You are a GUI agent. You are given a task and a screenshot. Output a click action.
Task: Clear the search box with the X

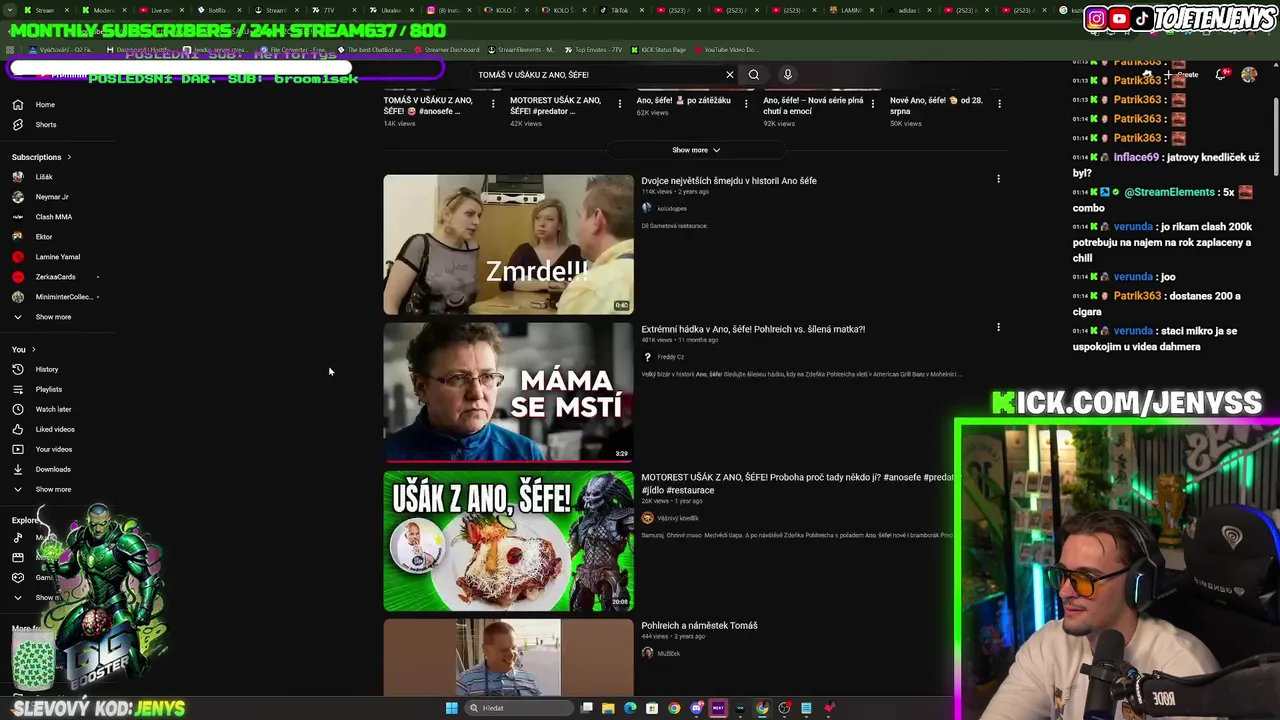click(x=730, y=74)
